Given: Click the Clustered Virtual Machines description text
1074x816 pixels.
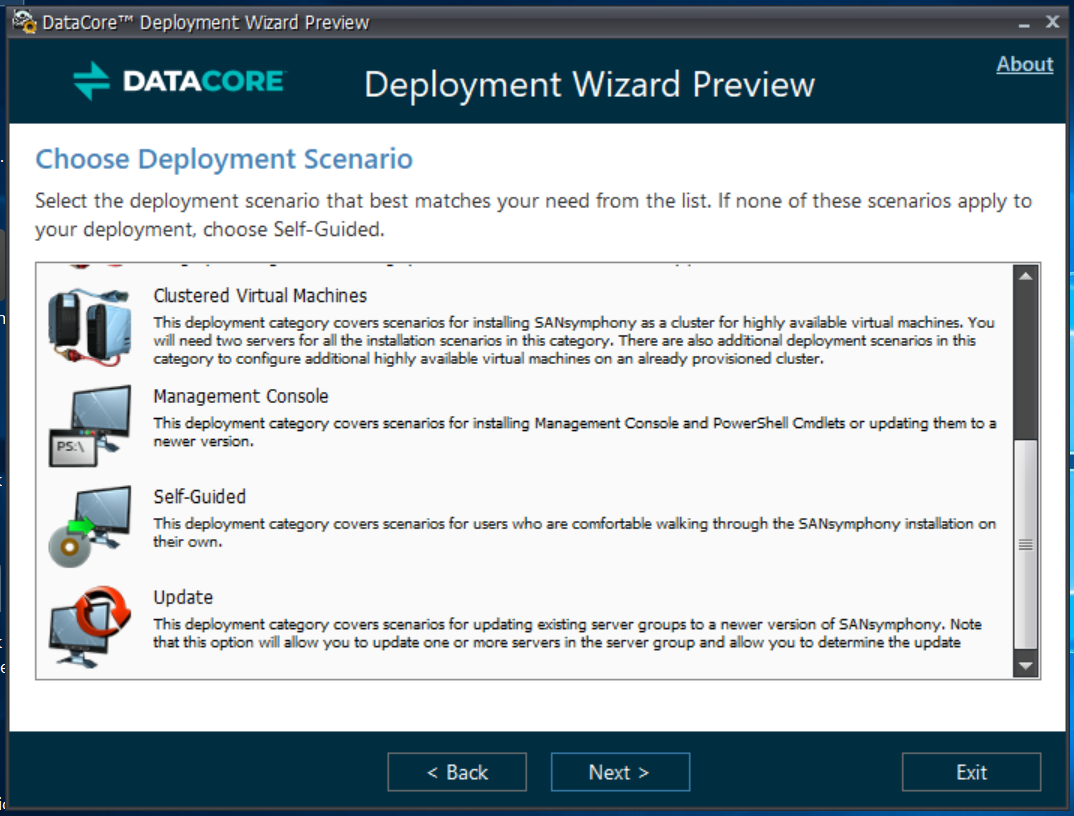Looking at the screenshot, I should 574,341.
